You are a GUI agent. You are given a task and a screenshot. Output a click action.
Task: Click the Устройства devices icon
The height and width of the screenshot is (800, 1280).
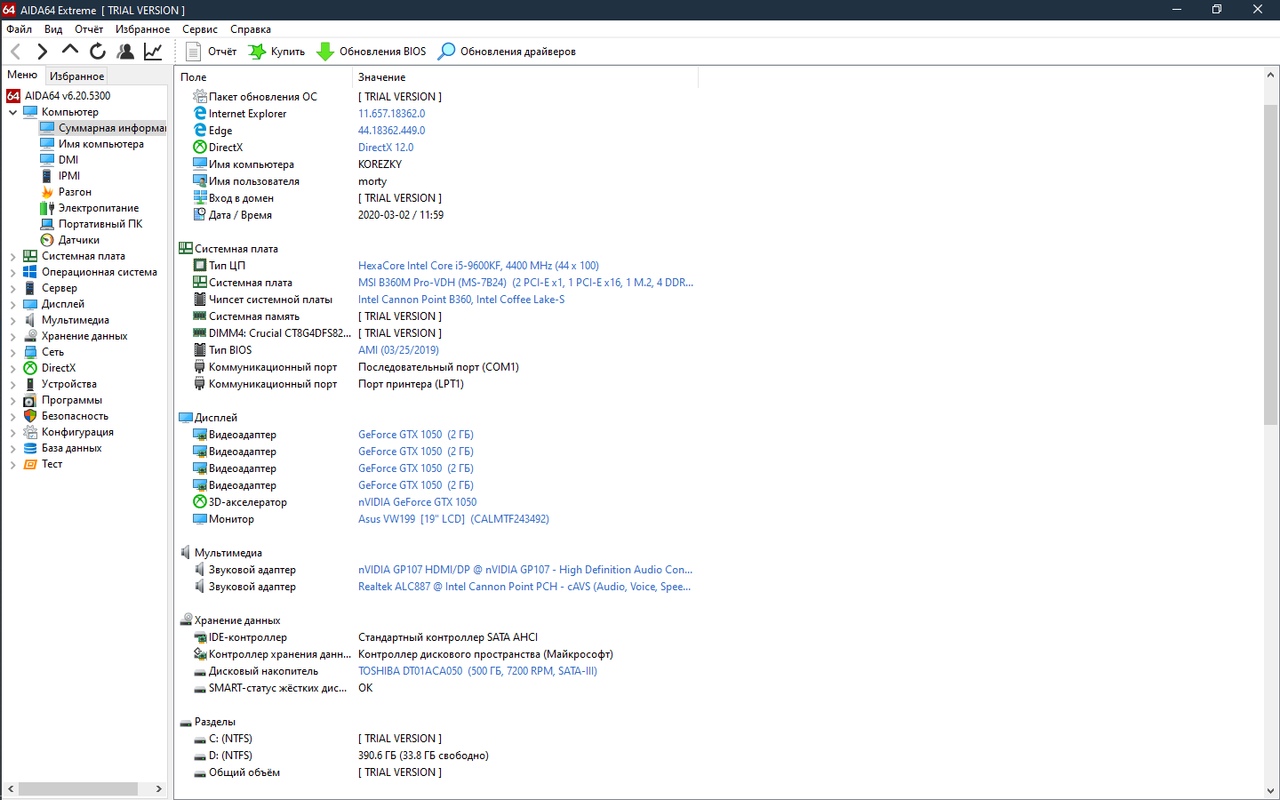(30, 384)
